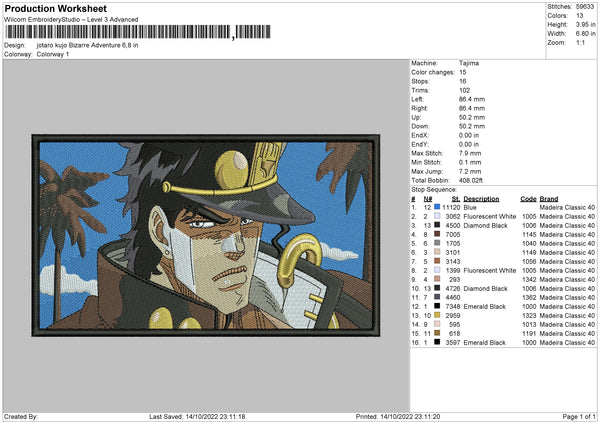Choose the gold swatch next to 2959
600x424 pixels.
(437, 315)
